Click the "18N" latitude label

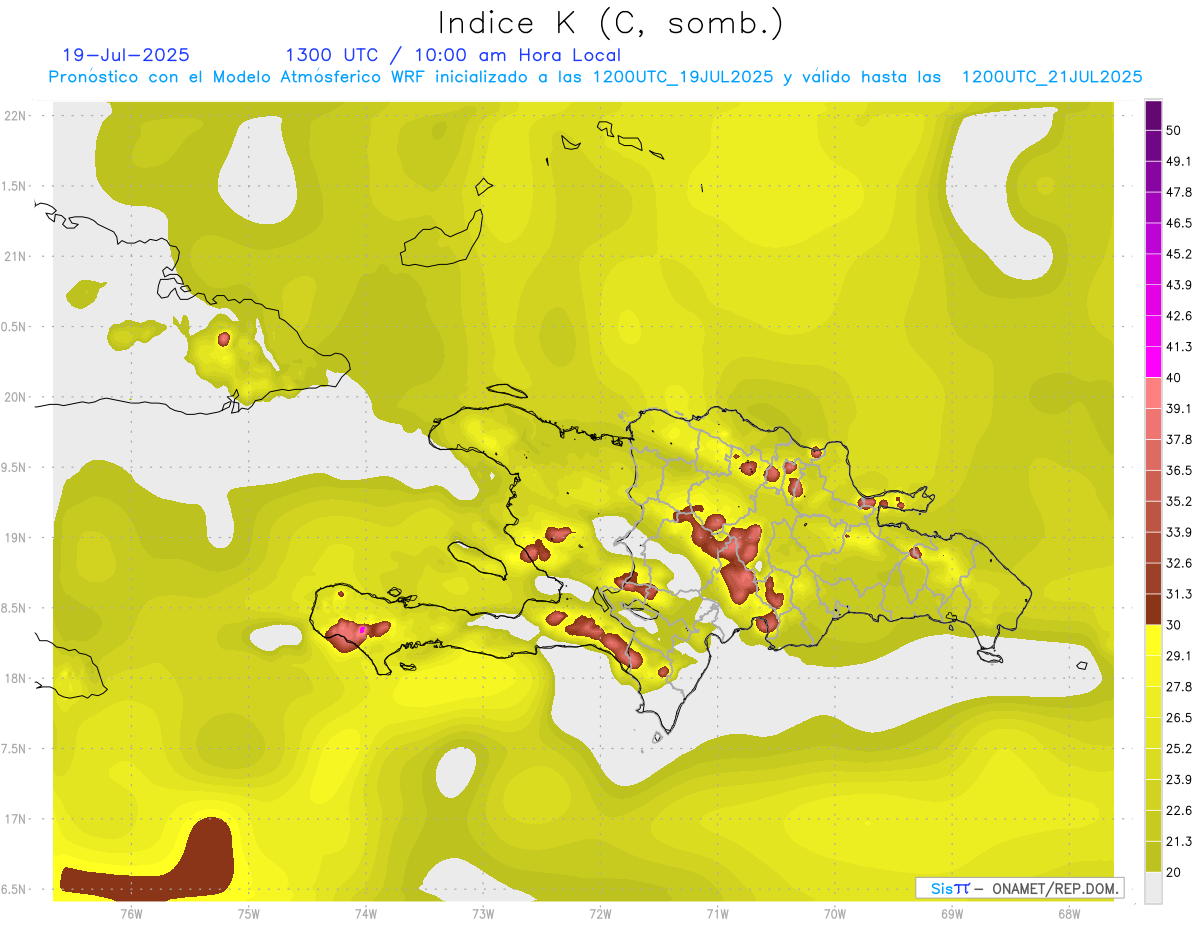17,679
